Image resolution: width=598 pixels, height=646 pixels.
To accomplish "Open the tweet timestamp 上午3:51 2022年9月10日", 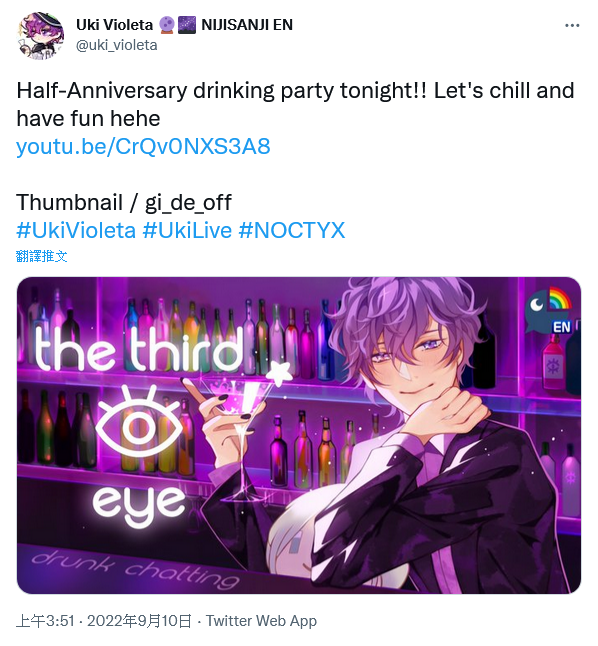I will pos(104,621).
